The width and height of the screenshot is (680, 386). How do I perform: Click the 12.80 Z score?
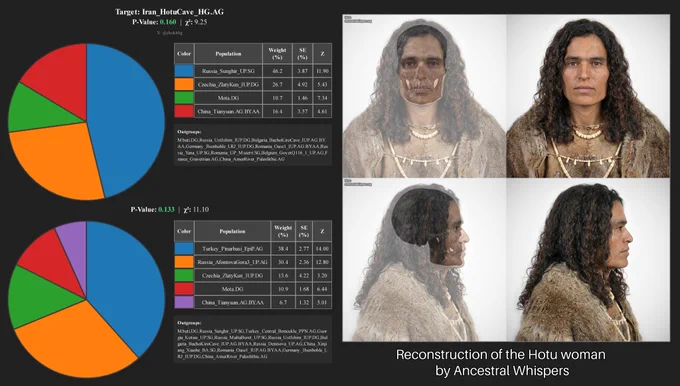pos(322,262)
